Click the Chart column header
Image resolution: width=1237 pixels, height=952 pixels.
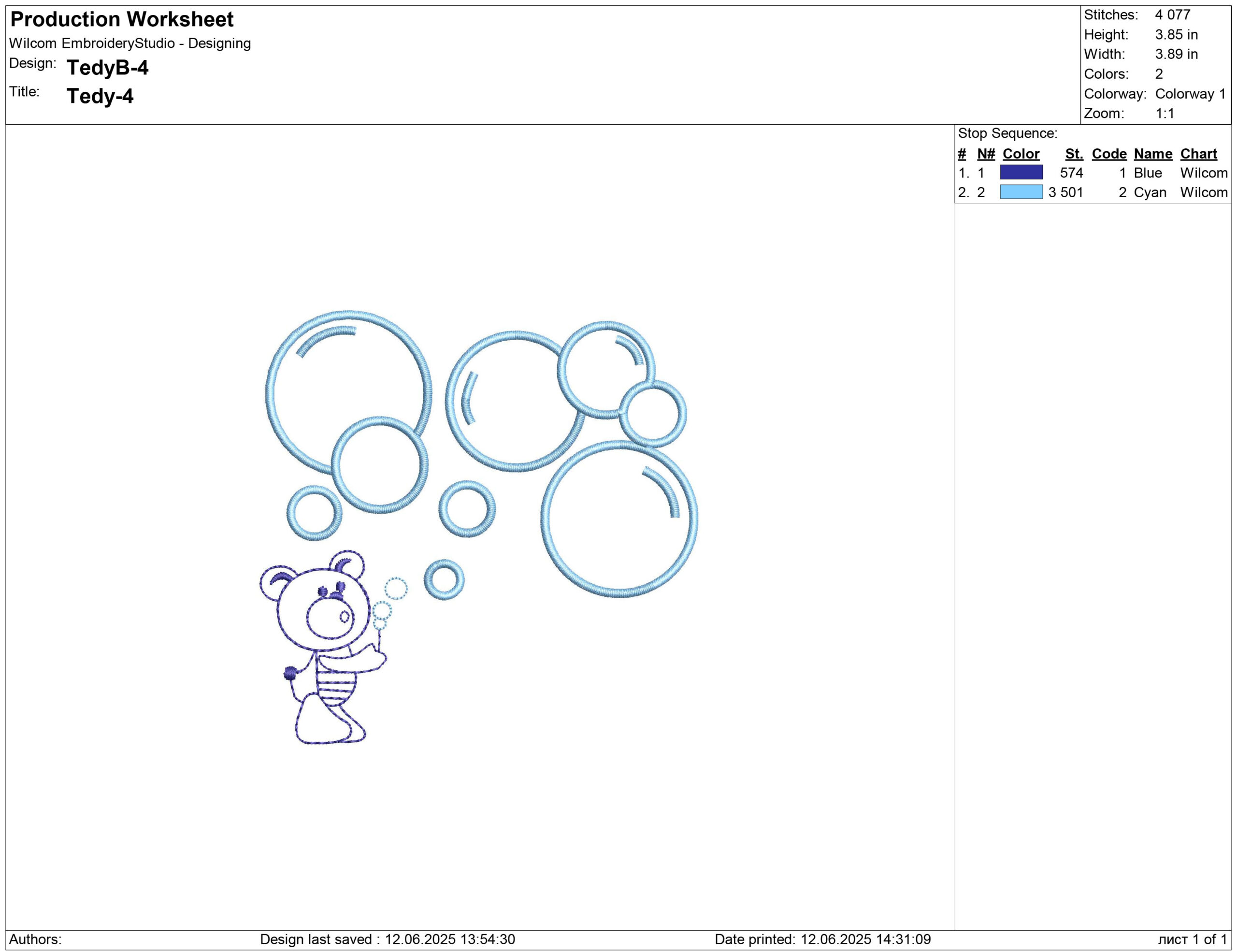point(1198,154)
